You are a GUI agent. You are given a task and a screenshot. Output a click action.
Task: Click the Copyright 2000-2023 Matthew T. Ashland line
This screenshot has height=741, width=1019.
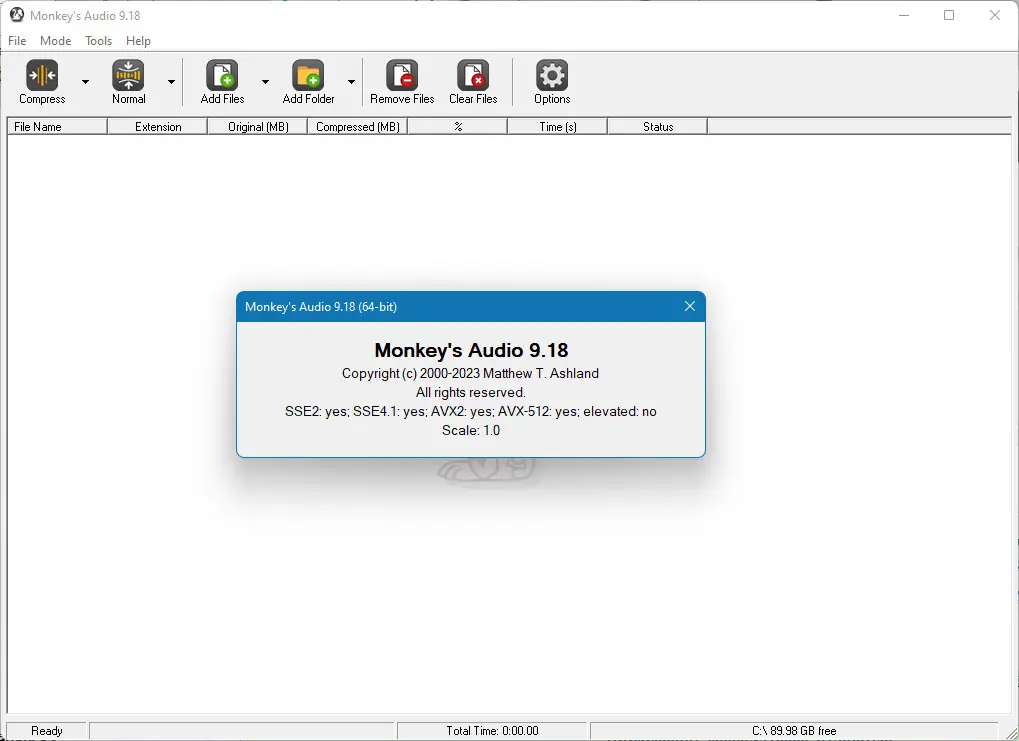click(x=471, y=373)
